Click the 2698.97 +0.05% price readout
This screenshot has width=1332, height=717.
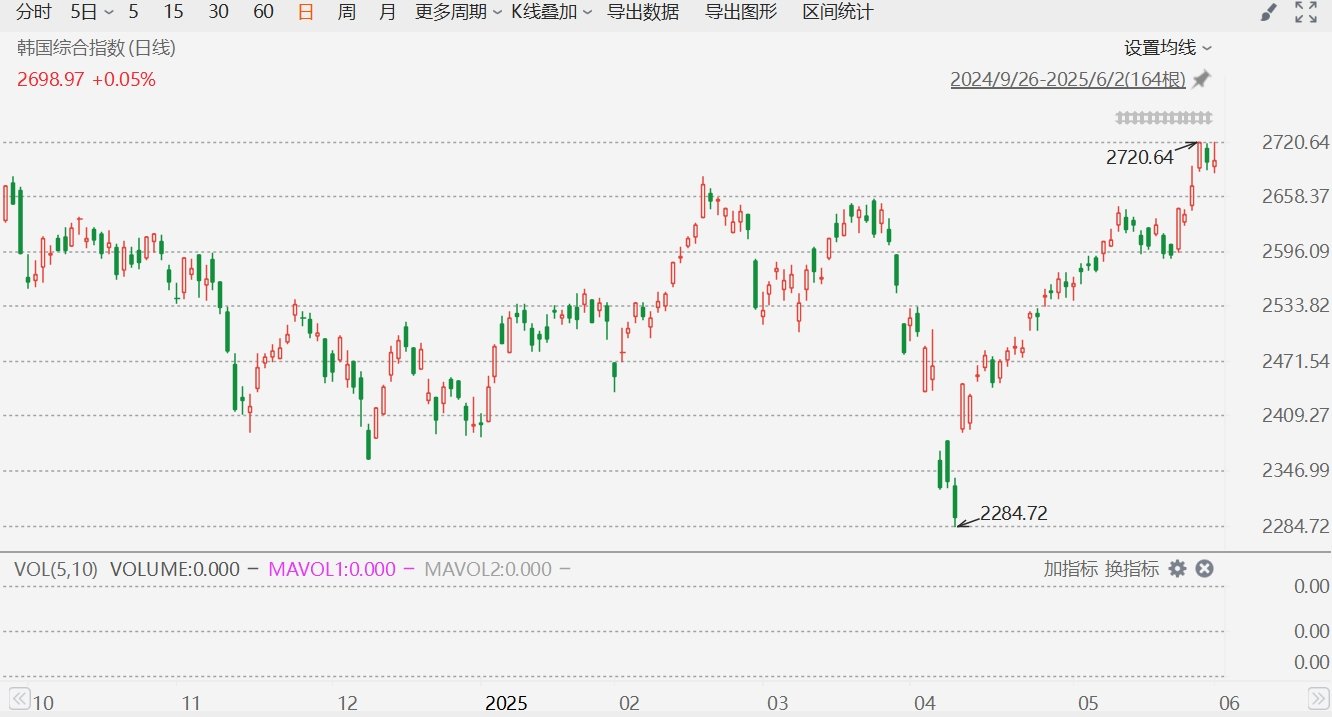[x=86, y=79]
